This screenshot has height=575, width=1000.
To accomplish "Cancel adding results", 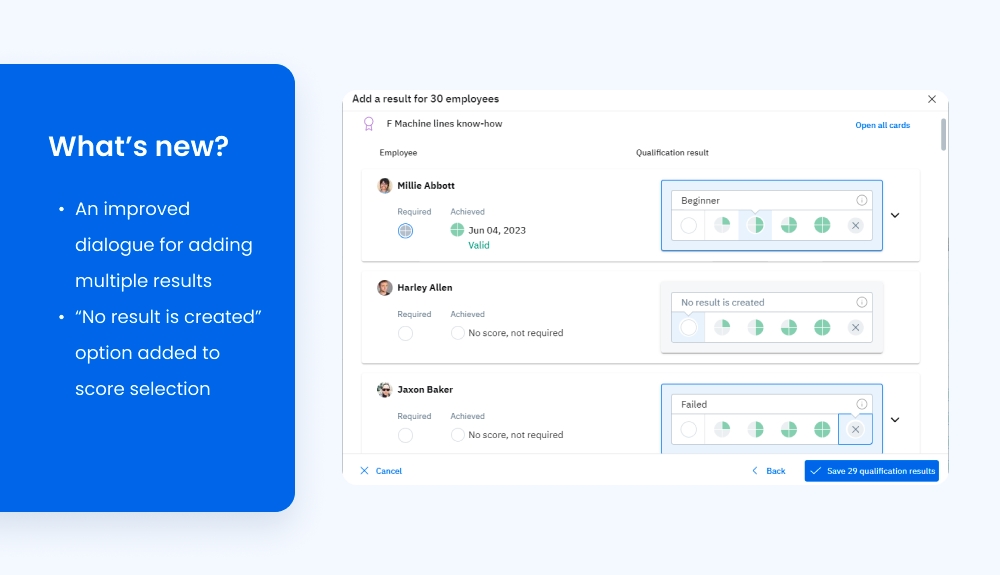I will tap(381, 471).
